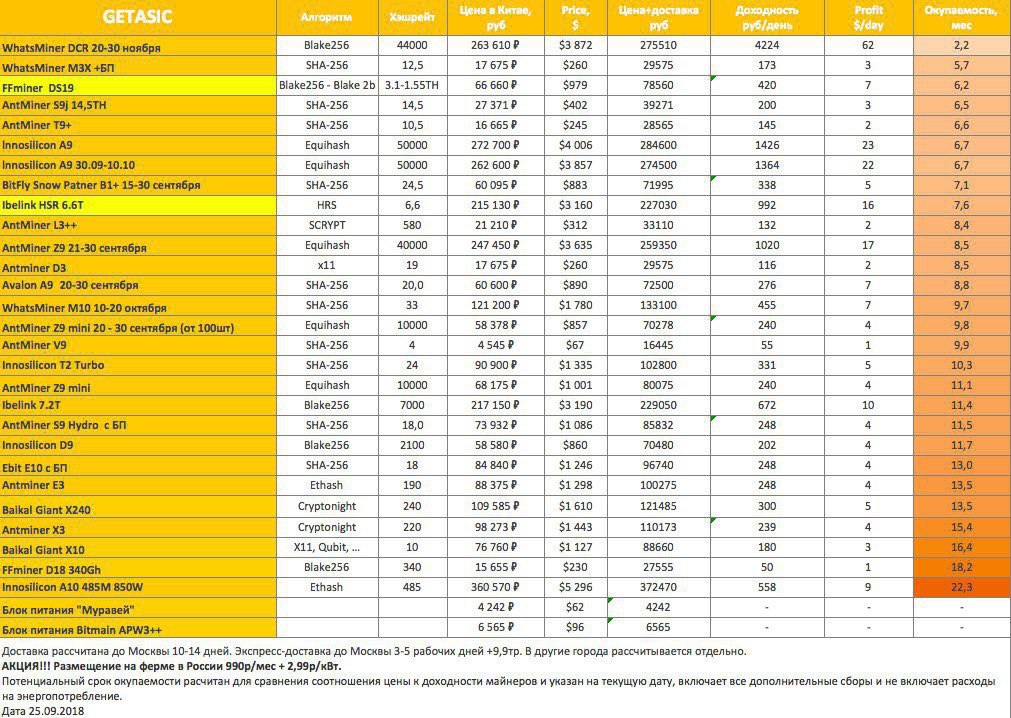Click the "1426" daily income cell

767,145
